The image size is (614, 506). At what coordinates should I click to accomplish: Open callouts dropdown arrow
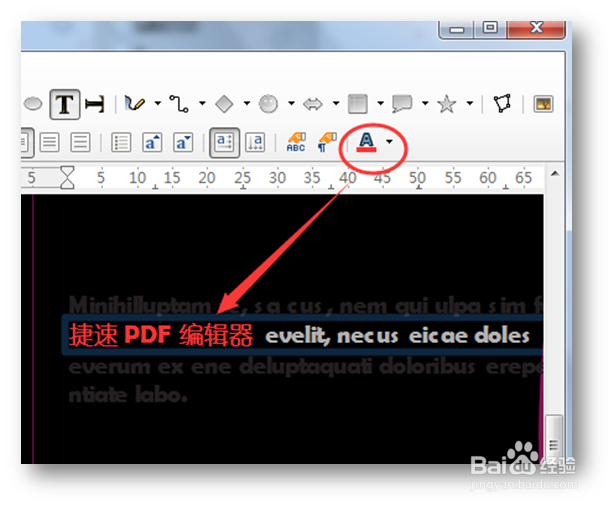pos(425,103)
